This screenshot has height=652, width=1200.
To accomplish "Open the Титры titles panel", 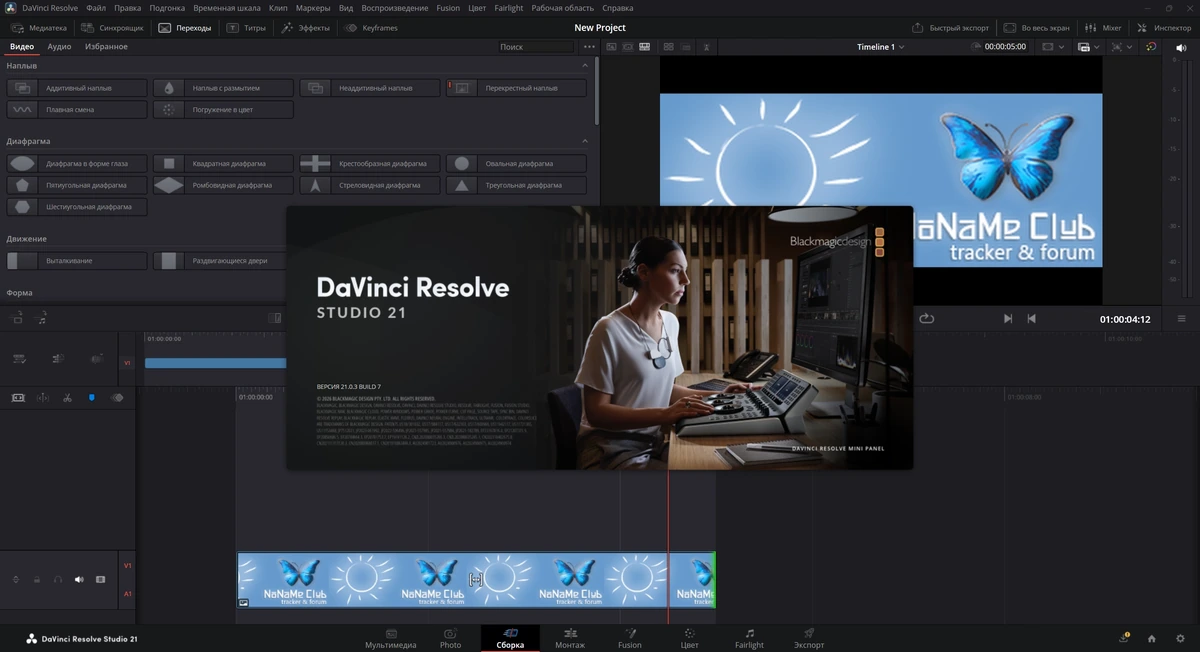I will click(247, 28).
